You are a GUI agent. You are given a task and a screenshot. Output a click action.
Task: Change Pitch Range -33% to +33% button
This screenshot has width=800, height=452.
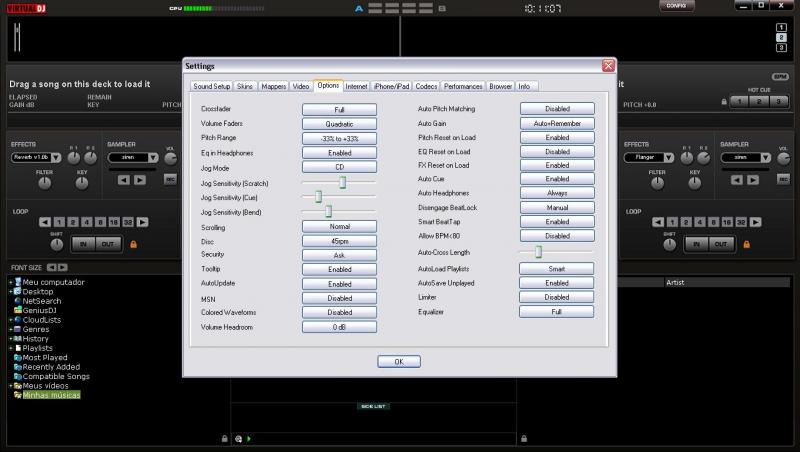(x=339, y=138)
